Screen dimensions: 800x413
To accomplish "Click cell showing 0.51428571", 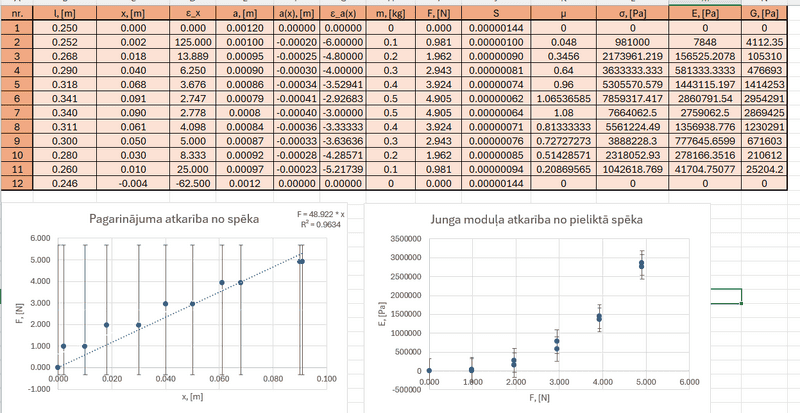I will 563,155.
